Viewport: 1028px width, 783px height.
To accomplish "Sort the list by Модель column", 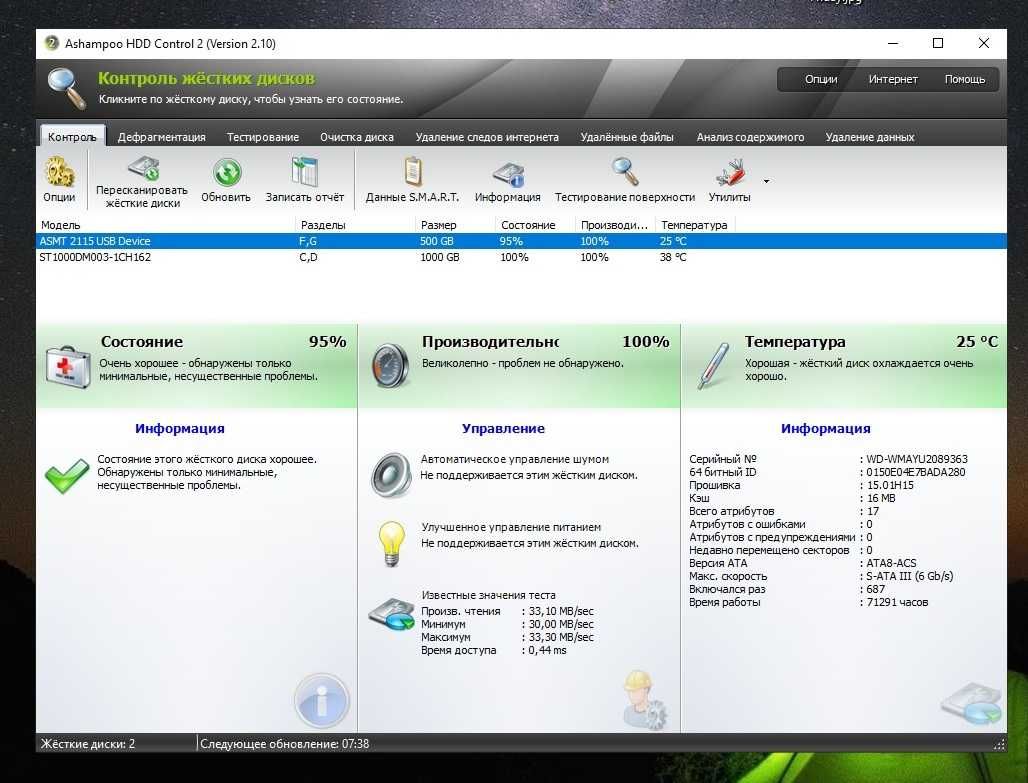I will 166,225.
